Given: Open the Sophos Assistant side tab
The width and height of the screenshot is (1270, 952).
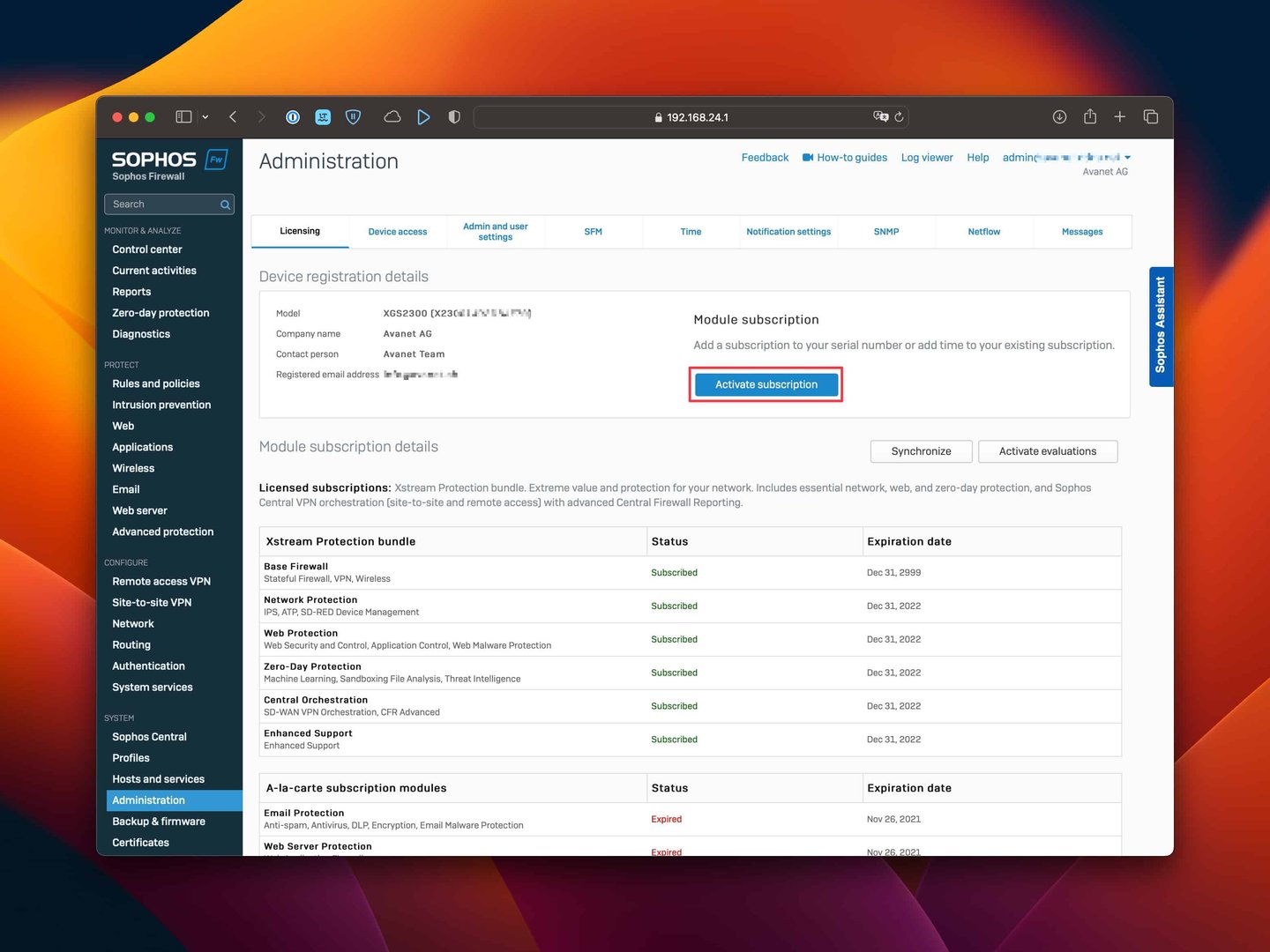Looking at the screenshot, I should click(x=1161, y=326).
